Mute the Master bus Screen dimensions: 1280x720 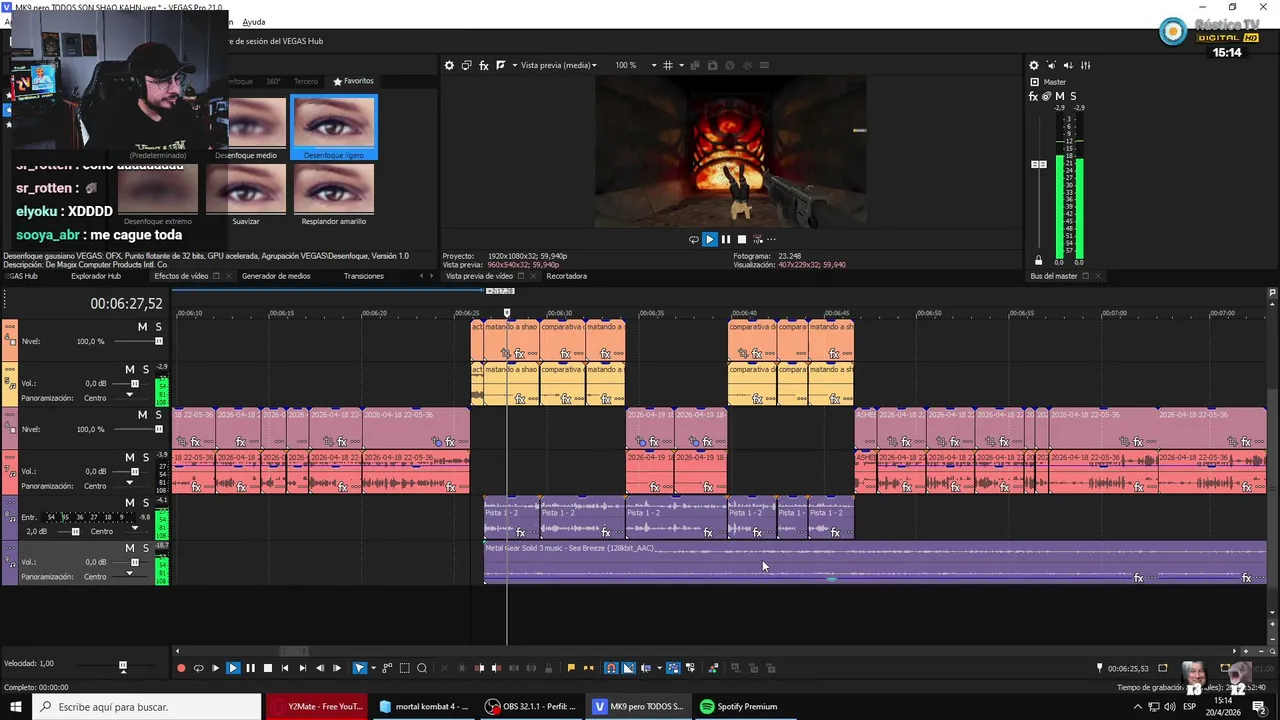(1059, 97)
